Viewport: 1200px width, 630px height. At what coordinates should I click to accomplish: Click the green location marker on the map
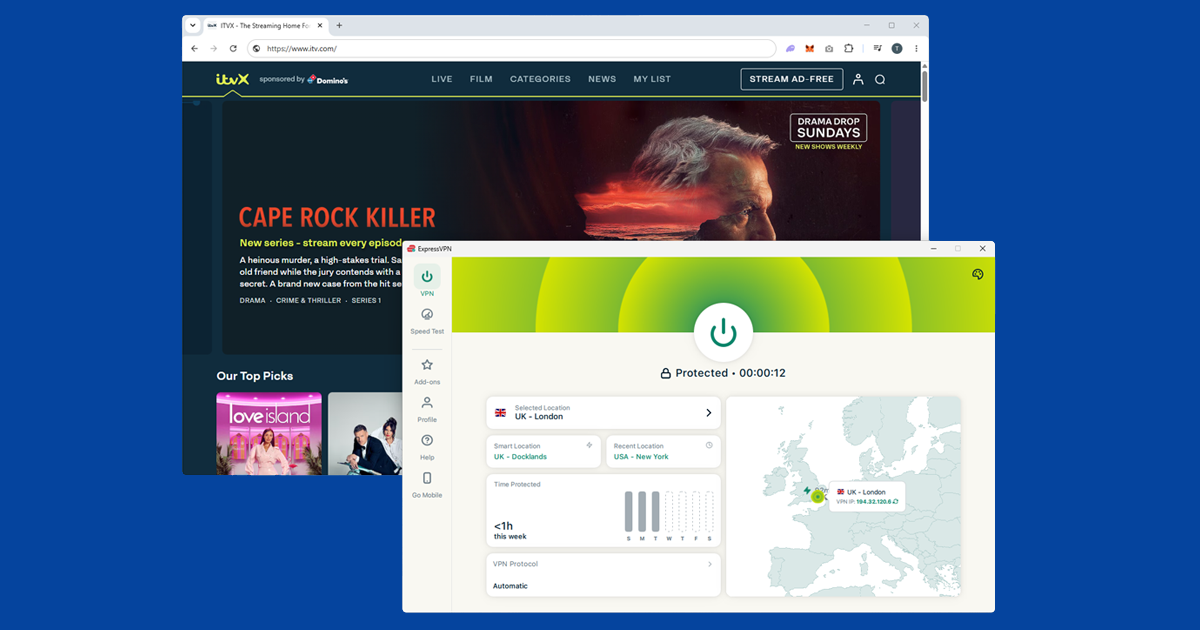[x=817, y=496]
